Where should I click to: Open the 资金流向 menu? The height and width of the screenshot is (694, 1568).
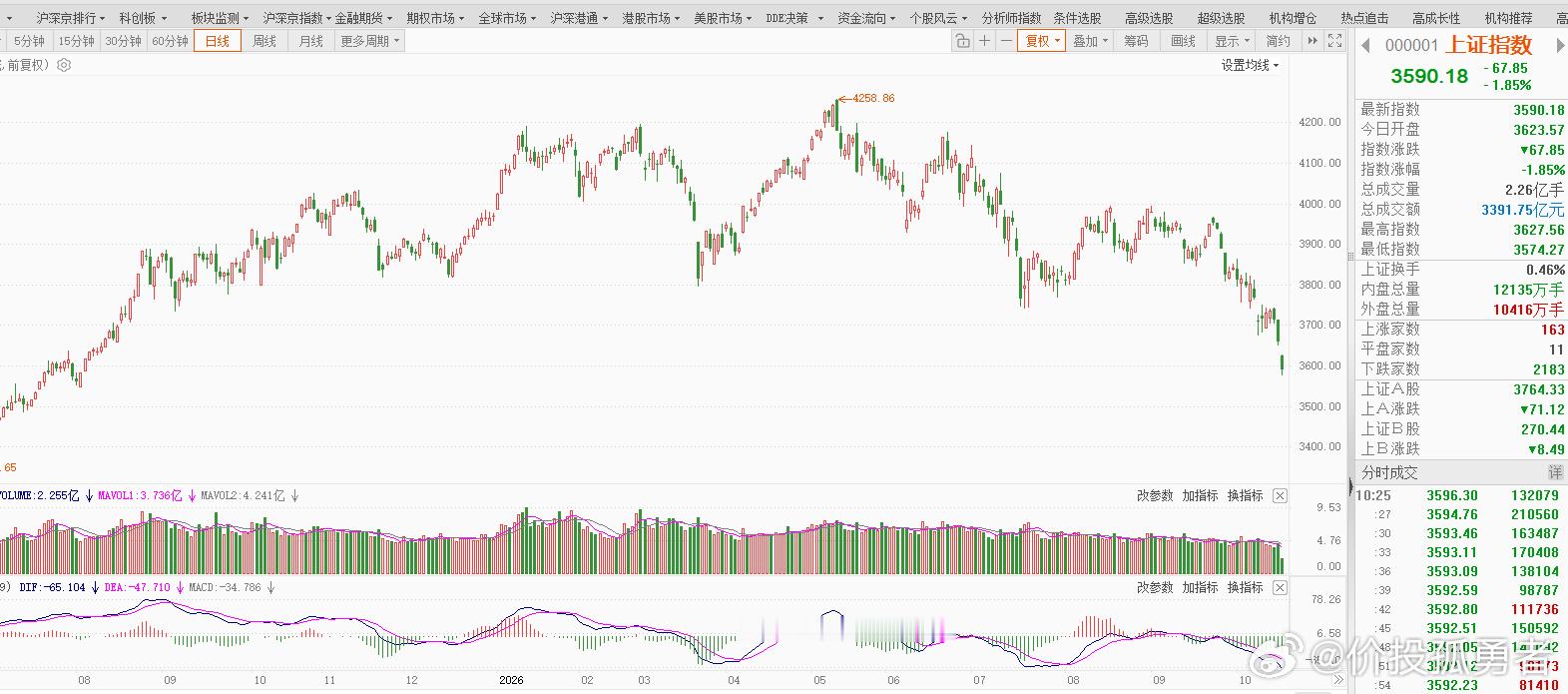pyautogui.click(x=866, y=18)
